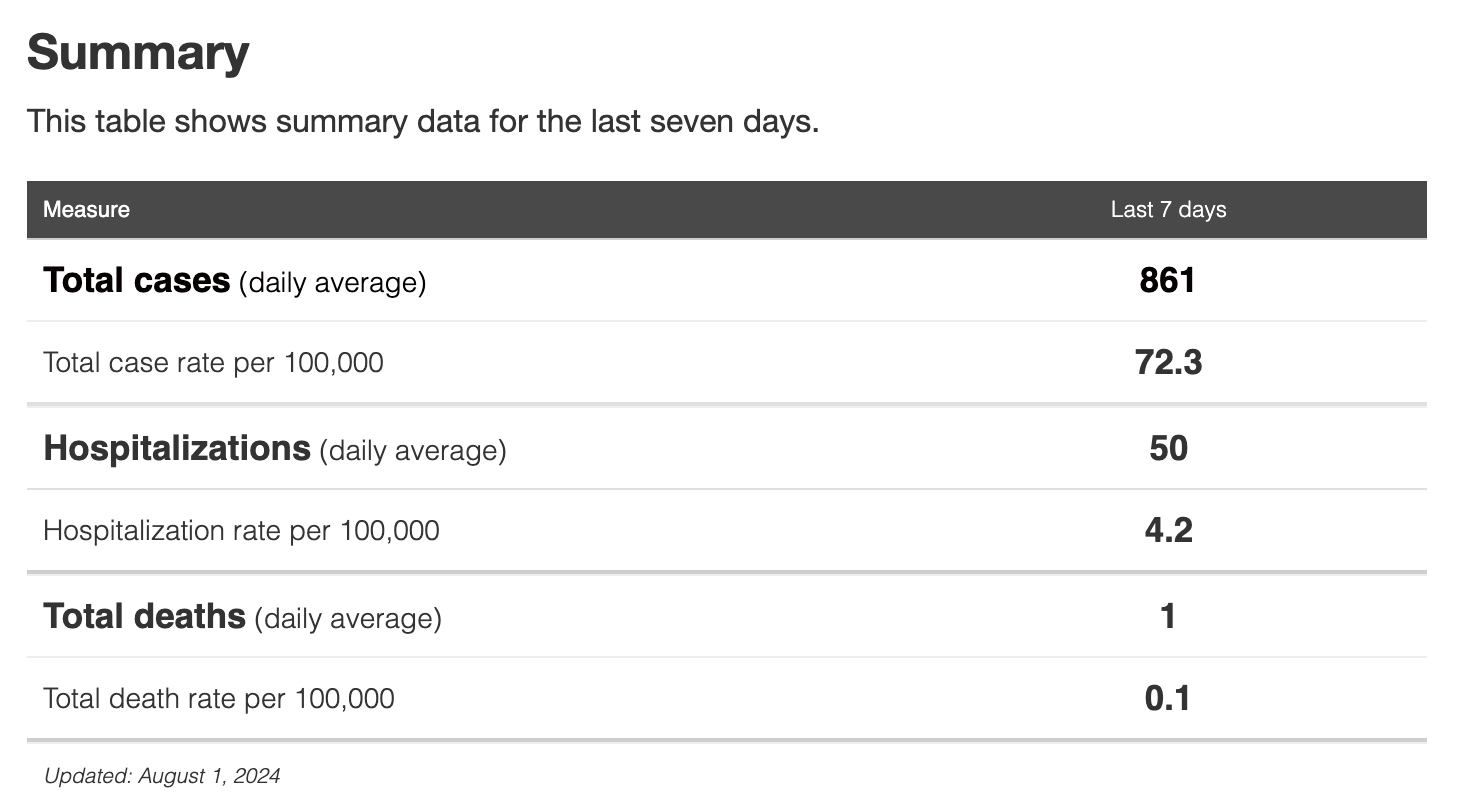The image size is (1468, 808).
Task: Click the bold Hospitalizations label
Action: [x=177, y=449]
